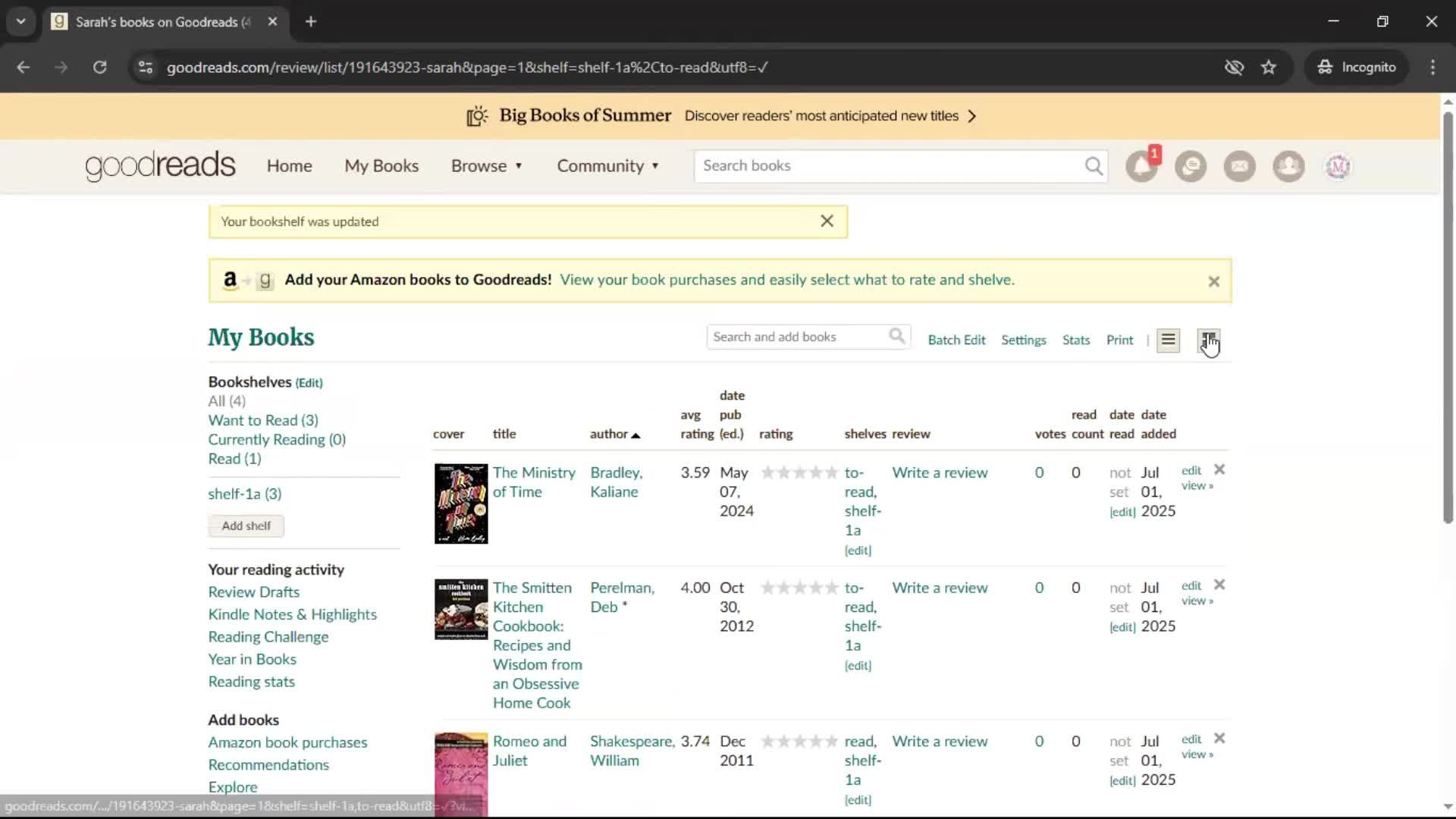Open the Romeo and Juliet title link
This screenshot has width=1456, height=819.
(x=529, y=751)
